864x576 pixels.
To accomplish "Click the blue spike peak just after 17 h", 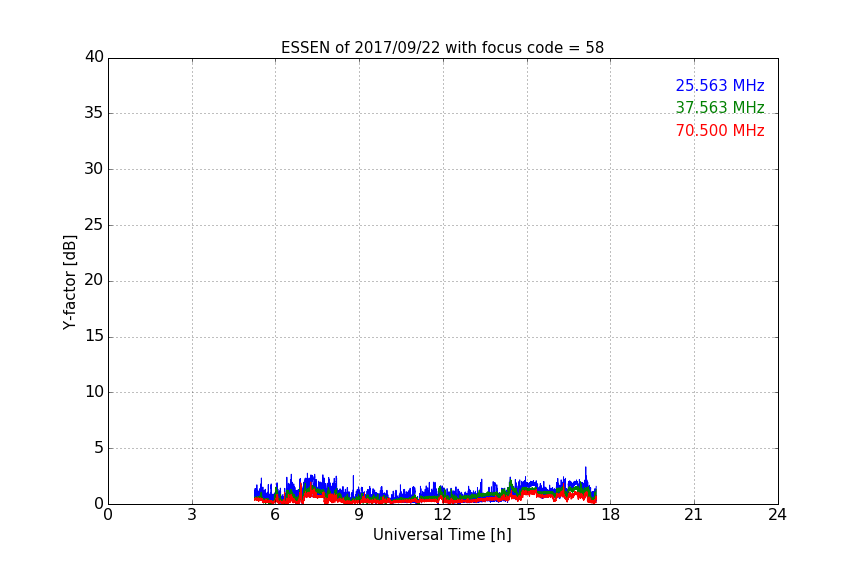I will [586, 468].
